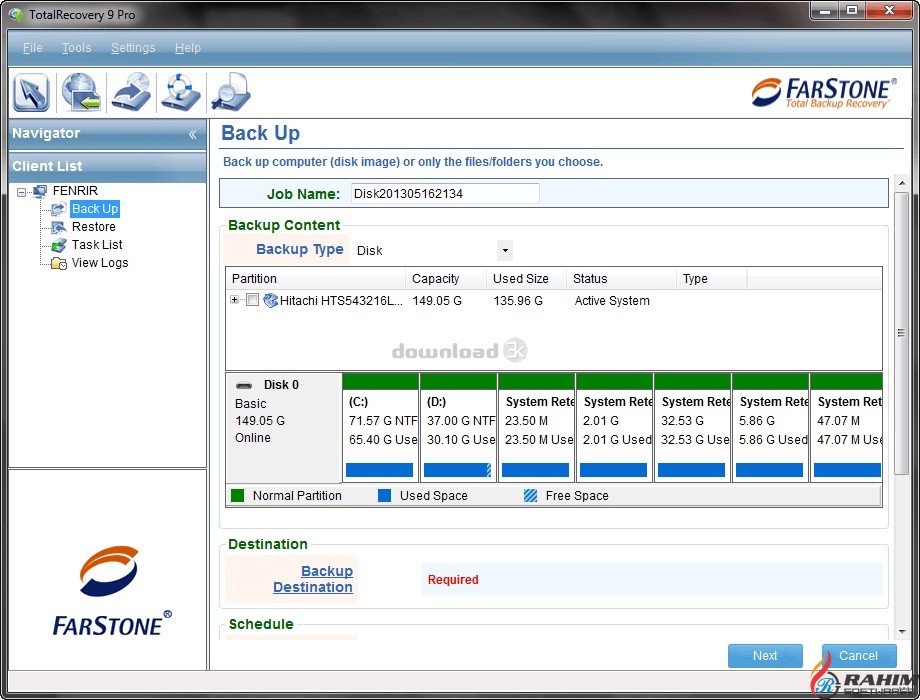Click the magnifying glass disk toolbar icon
Image resolution: width=920 pixels, height=700 pixels.
[230, 93]
